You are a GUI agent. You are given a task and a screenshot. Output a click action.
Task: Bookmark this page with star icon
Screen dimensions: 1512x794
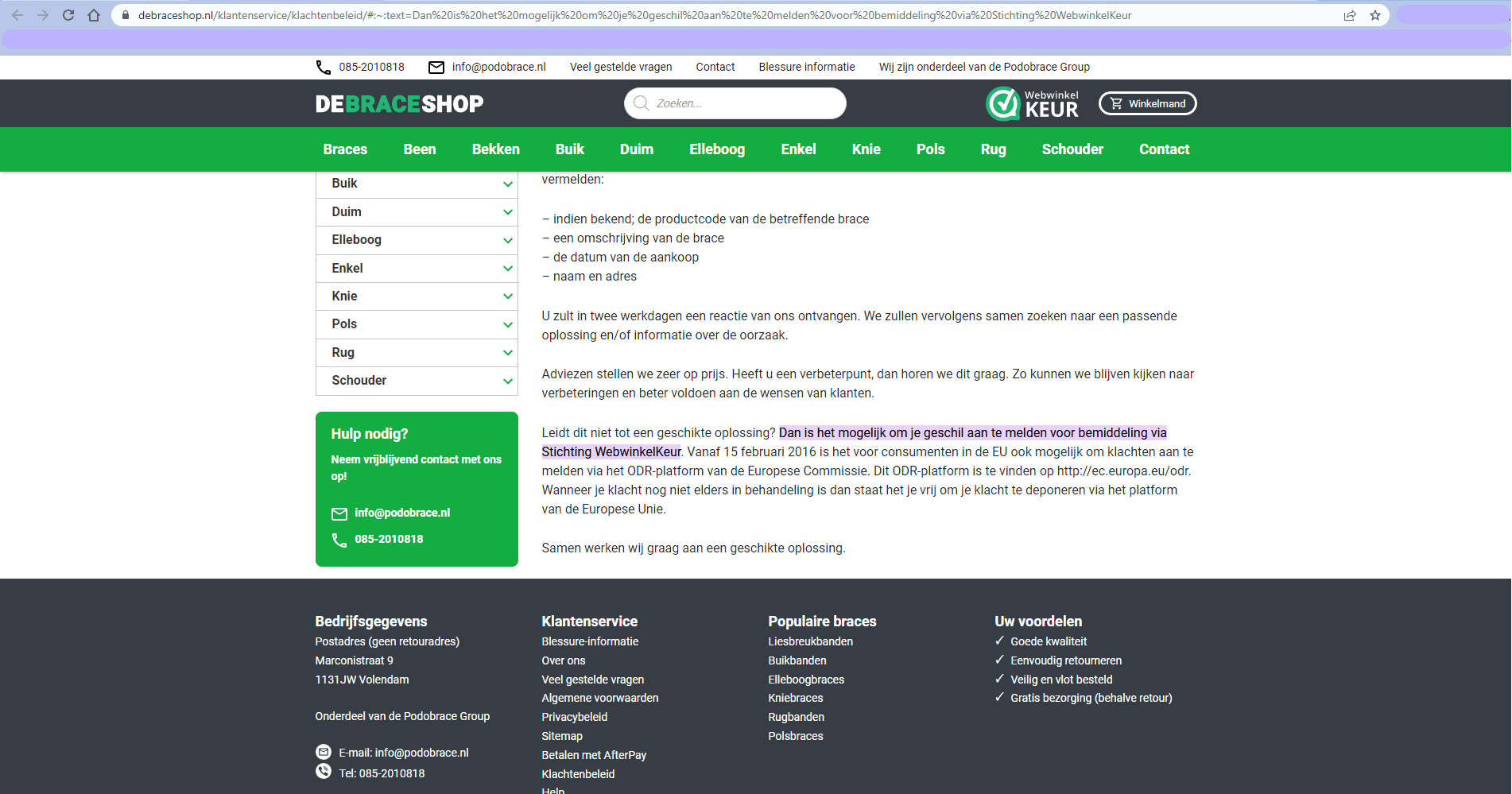1375,15
